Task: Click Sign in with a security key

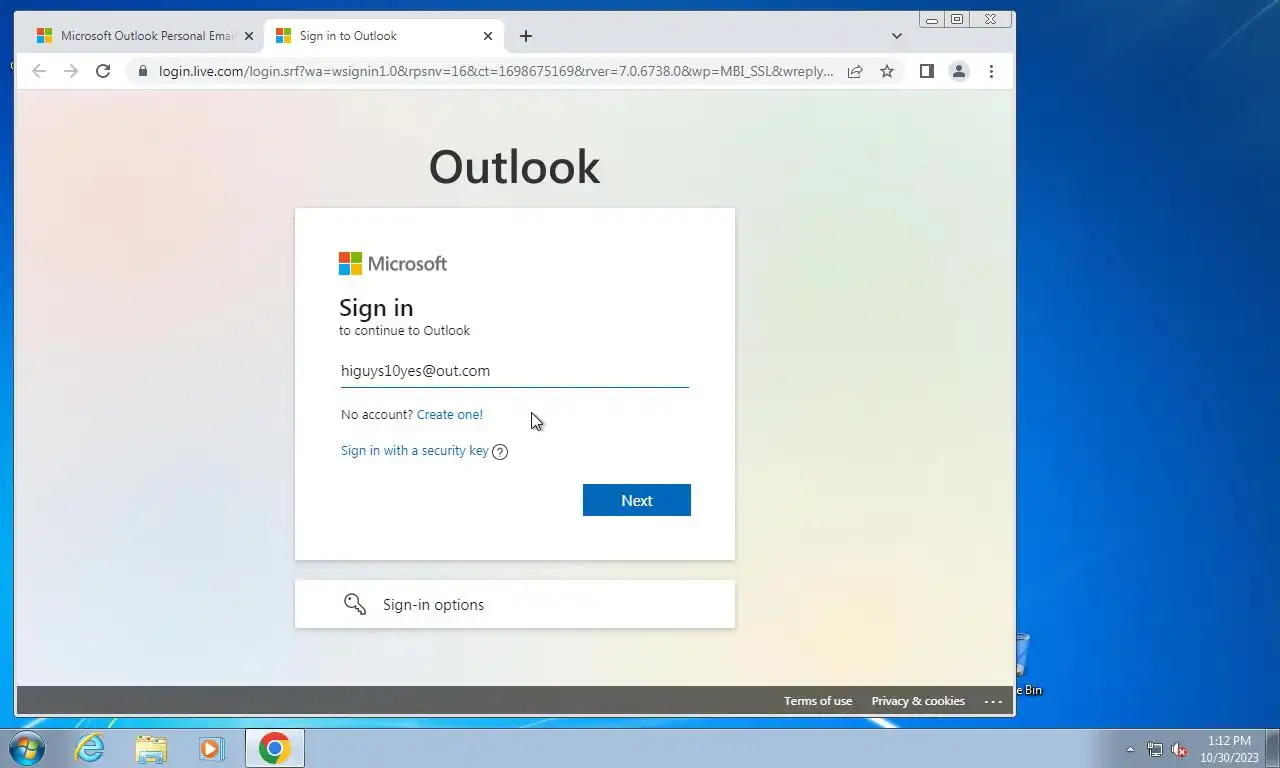Action: (x=414, y=450)
